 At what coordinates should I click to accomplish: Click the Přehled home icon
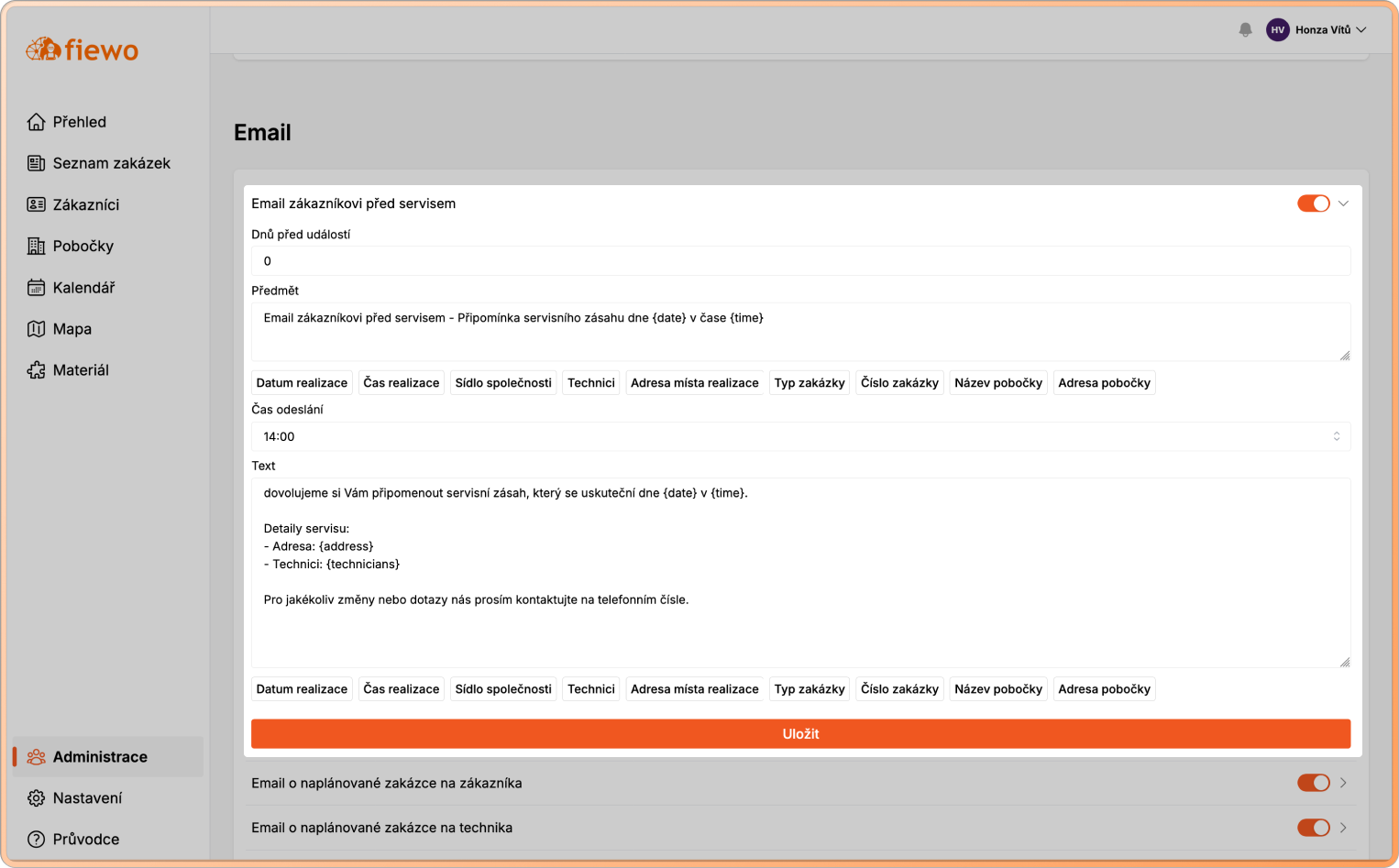[x=36, y=122]
